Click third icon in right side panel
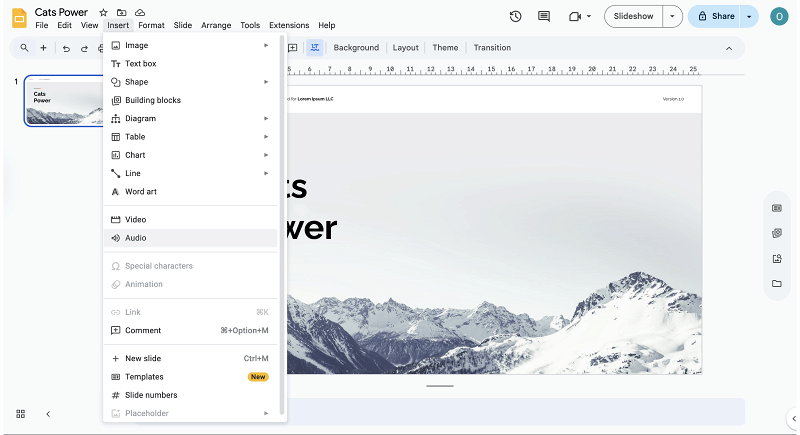Screen dimensions: 800x435 click(x=777, y=259)
